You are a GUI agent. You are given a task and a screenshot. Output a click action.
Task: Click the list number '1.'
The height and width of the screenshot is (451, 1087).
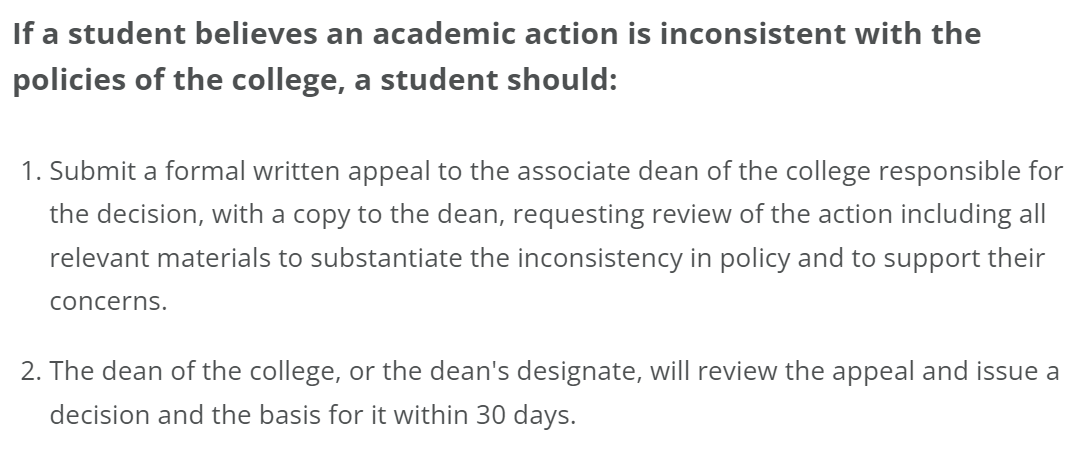point(32,170)
